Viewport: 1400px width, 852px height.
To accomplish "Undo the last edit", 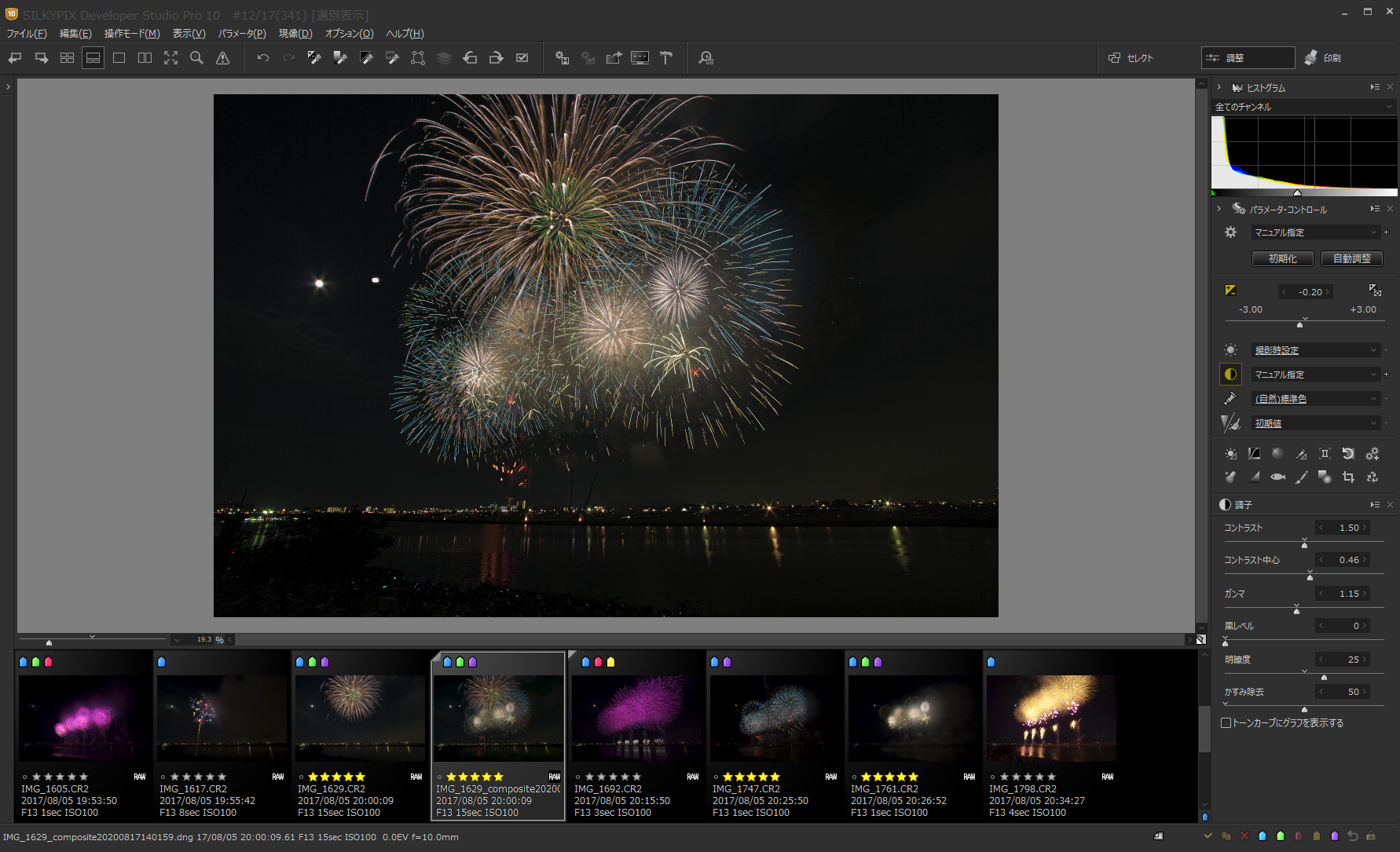I will pyautogui.click(x=263, y=58).
